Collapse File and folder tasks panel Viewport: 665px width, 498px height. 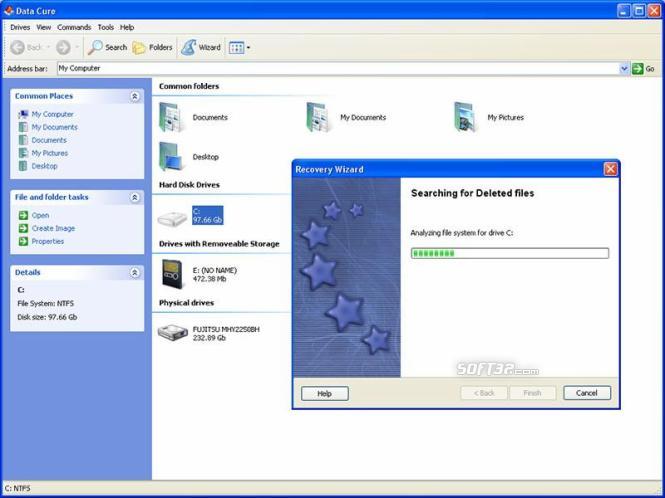[134, 197]
